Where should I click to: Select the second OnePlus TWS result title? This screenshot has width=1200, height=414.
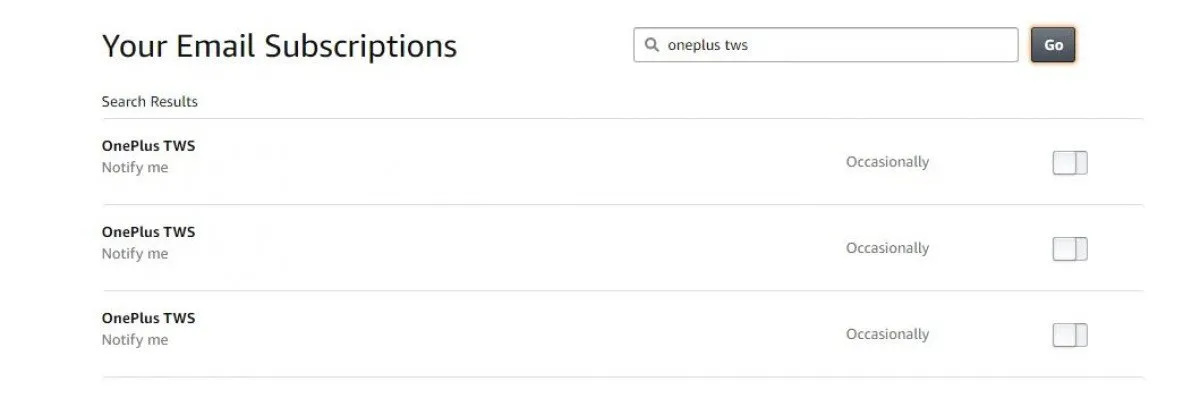148,232
